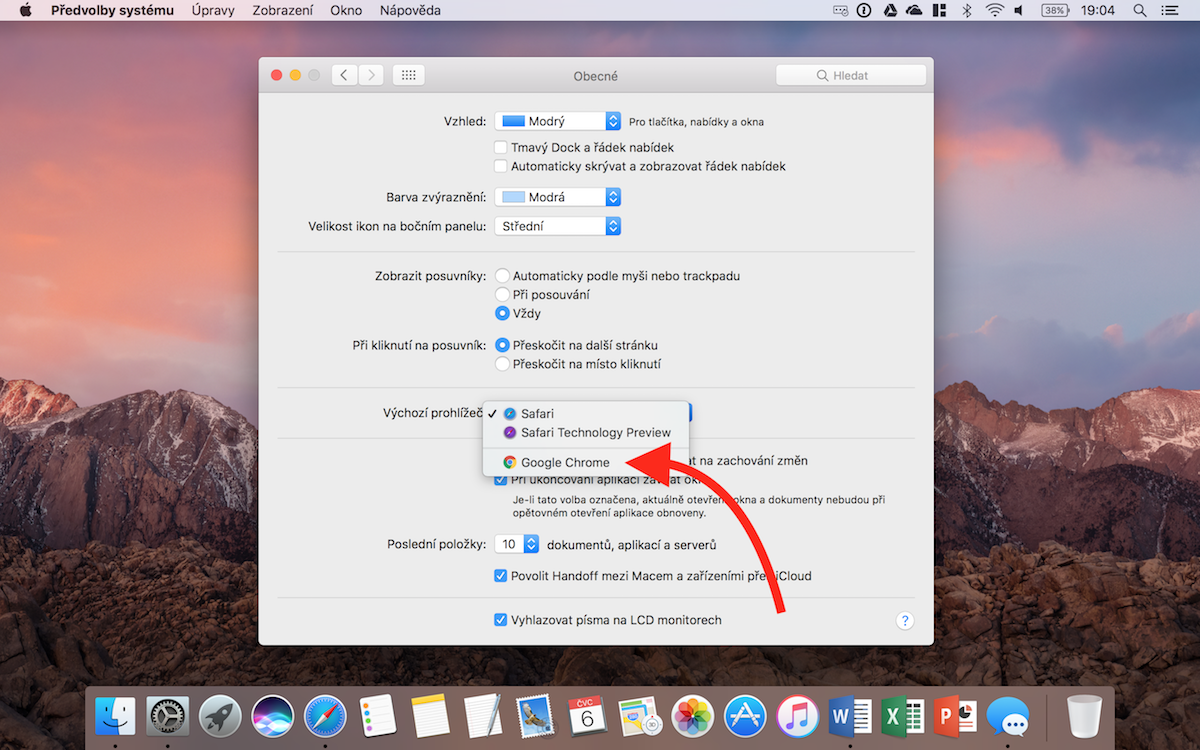Select Google Chrome as default browser
Image resolution: width=1200 pixels, height=750 pixels.
click(x=586, y=462)
